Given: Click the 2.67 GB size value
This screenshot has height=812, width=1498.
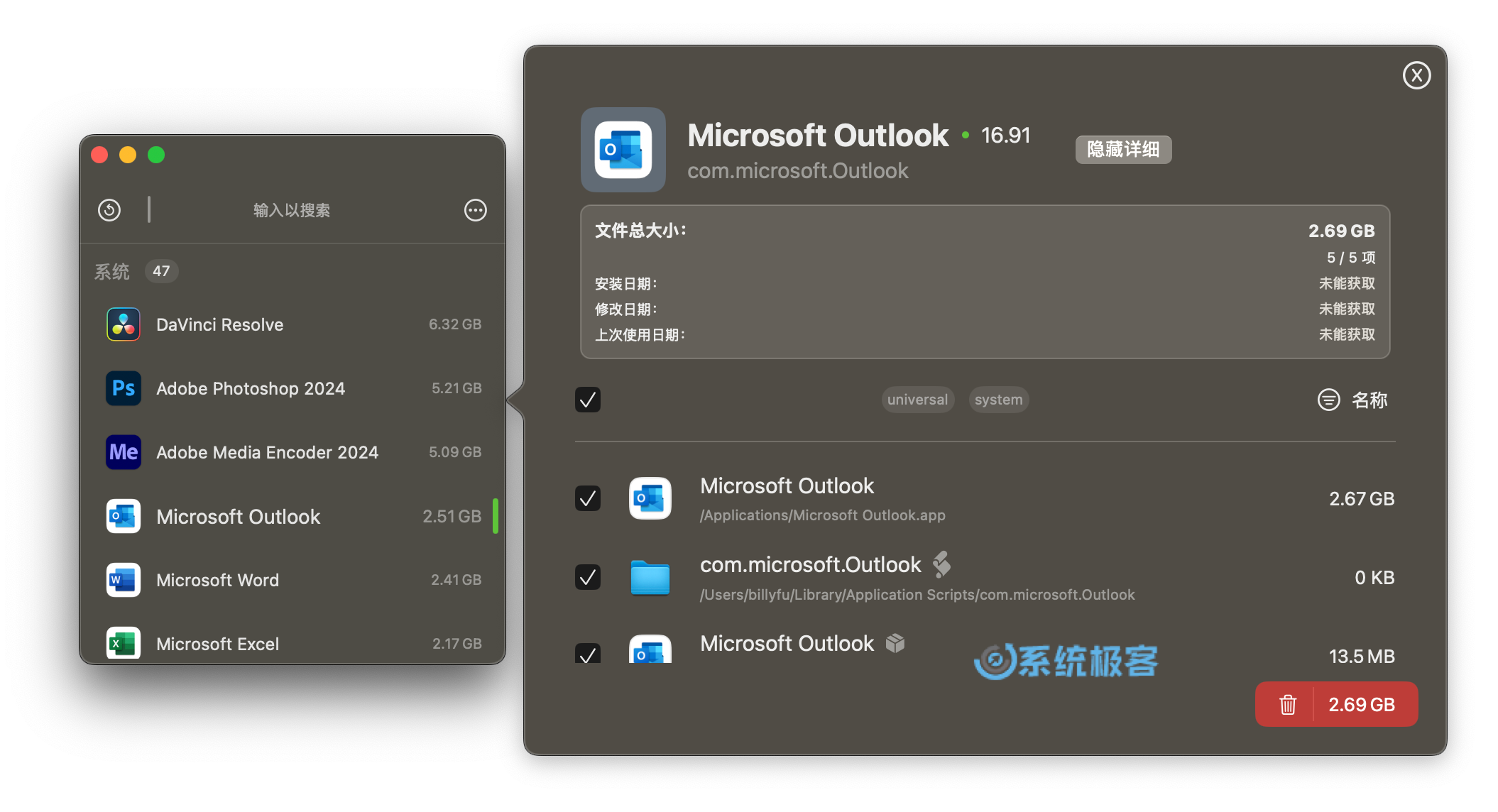Looking at the screenshot, I should [1362, 499].
